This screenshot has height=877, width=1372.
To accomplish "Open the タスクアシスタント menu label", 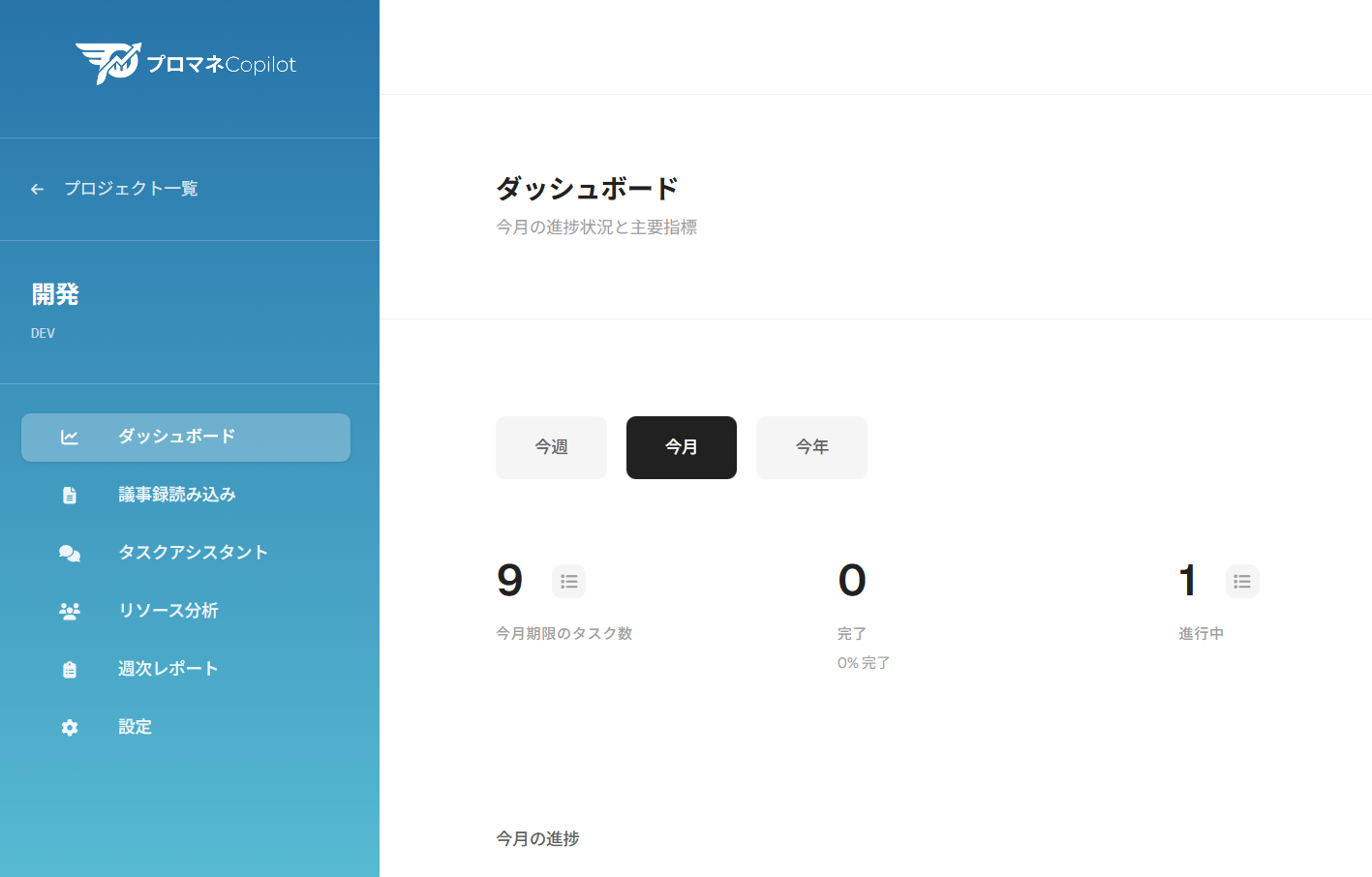I will [x=193, y=553].
